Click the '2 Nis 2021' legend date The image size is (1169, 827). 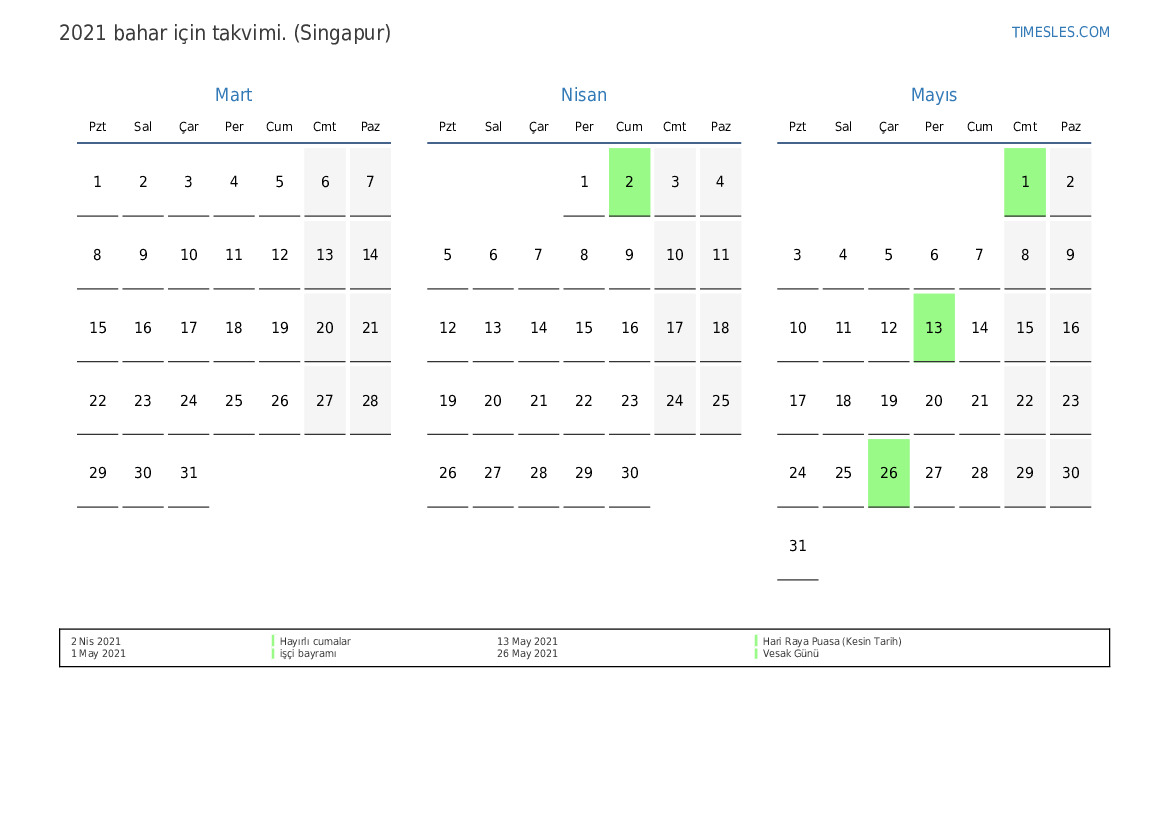[x=96, y=642]
